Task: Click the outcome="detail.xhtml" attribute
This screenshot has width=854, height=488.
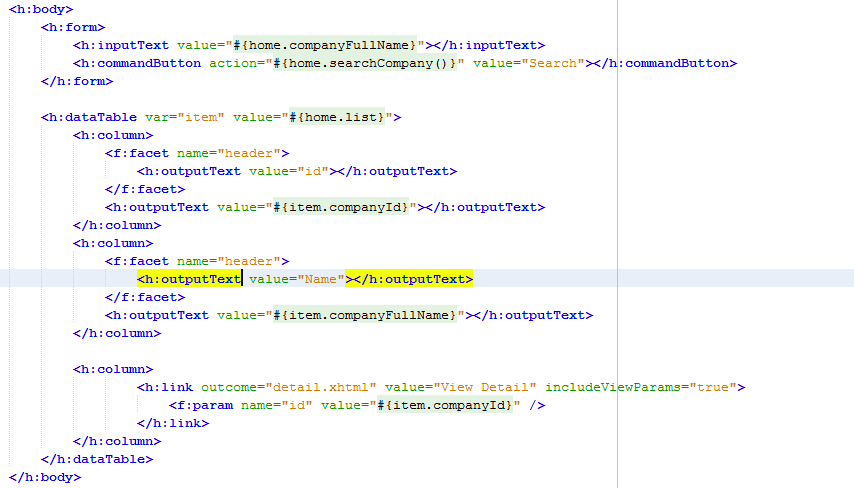Action: point(289,387)
